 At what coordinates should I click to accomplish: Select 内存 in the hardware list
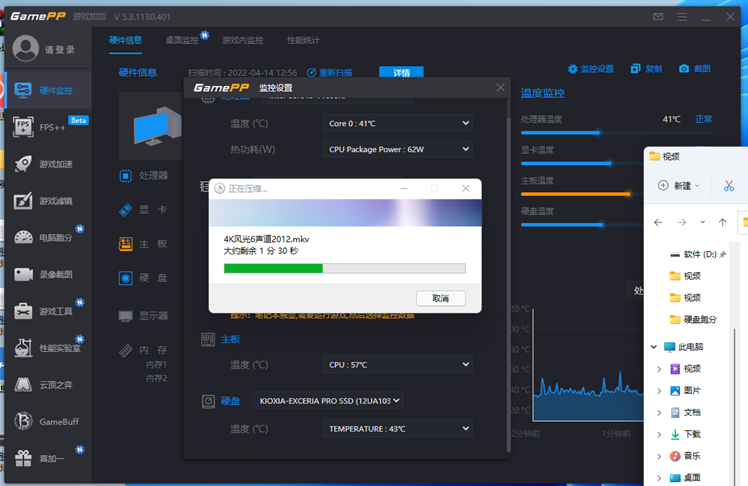coord(144,350)
